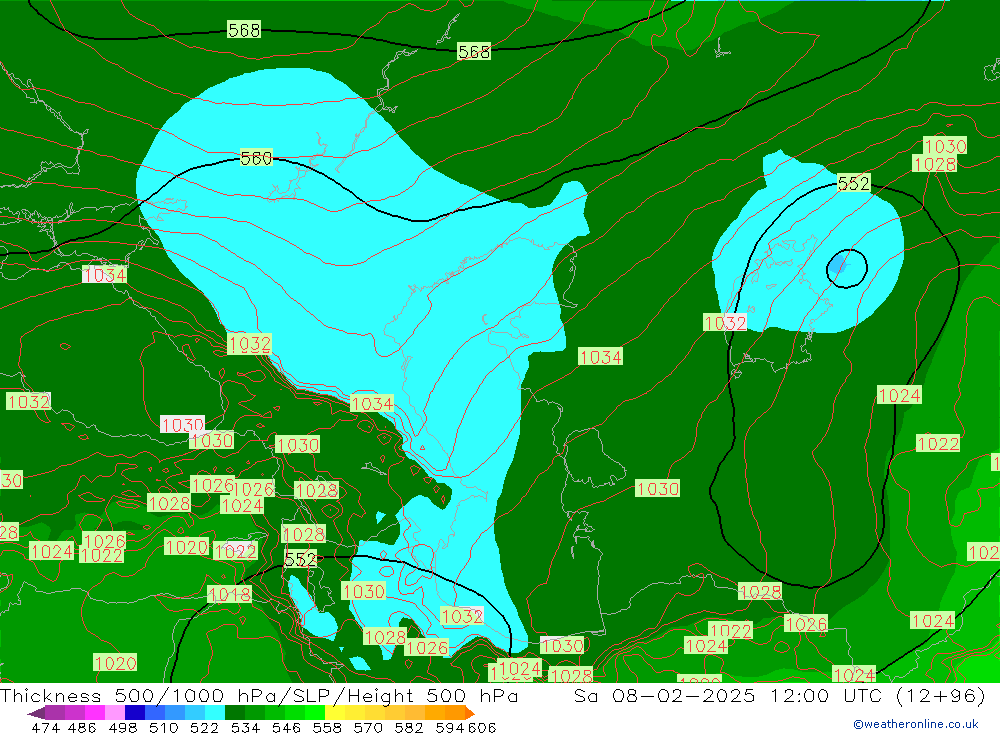The height and width of the screenshot is (733, 1000).
Task: Click the 570 legend value
Action: tap(368, 727)
